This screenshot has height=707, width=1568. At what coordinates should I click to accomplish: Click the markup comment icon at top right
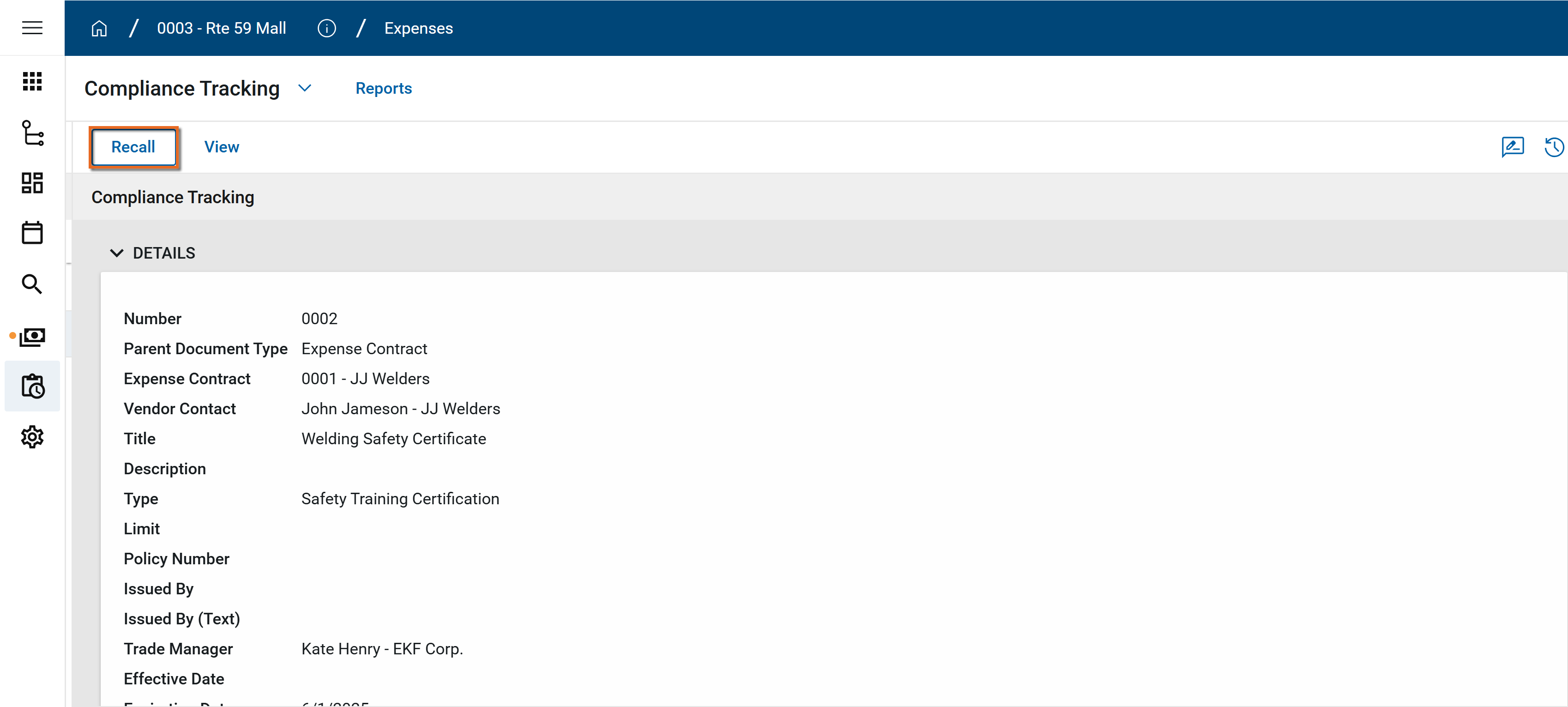(1512, 147)
